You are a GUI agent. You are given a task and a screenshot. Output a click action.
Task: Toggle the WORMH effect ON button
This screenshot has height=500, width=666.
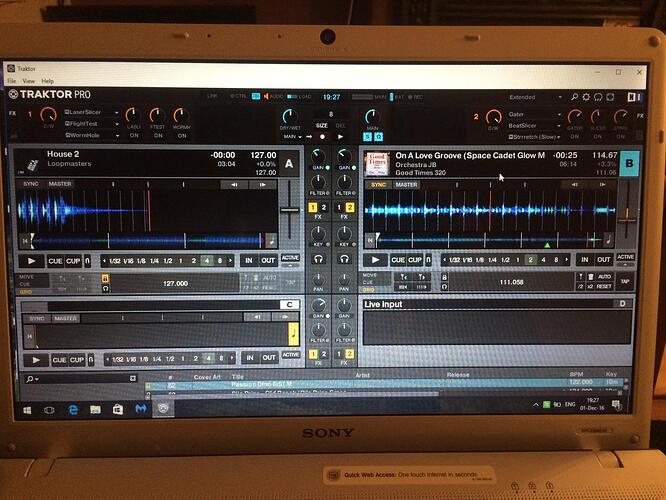pos(182,136)
